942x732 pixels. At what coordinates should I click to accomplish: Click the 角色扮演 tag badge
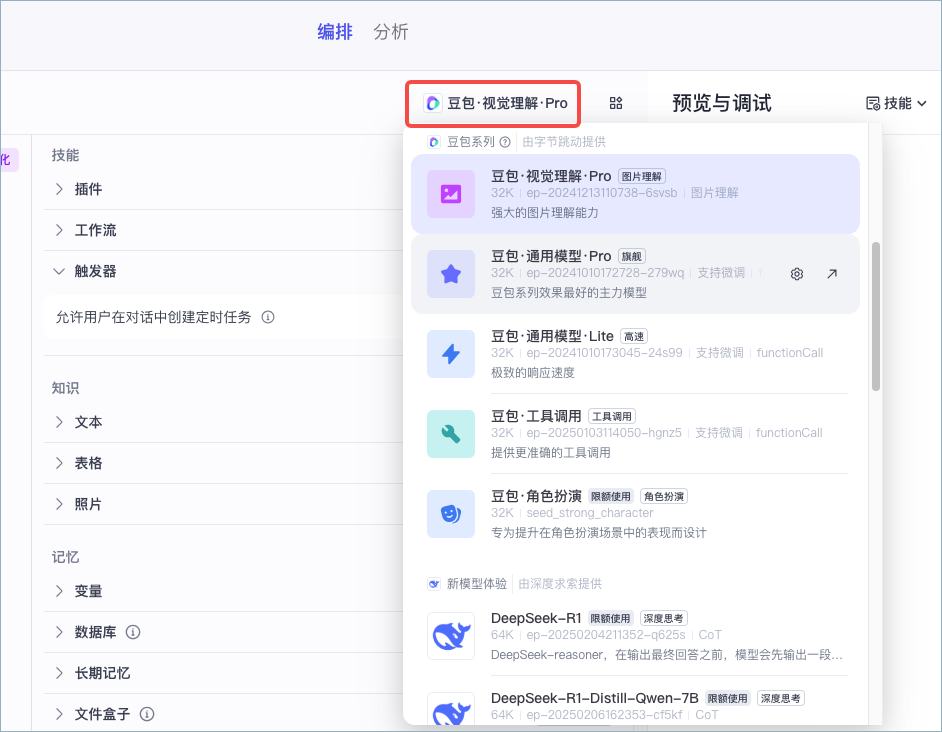click(664, 496)
